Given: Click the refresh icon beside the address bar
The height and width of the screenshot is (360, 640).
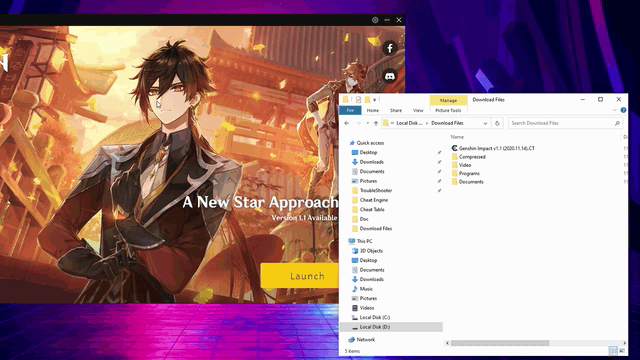Looking at the screenshot, I should pyautogui.click(x=497, y=123).
